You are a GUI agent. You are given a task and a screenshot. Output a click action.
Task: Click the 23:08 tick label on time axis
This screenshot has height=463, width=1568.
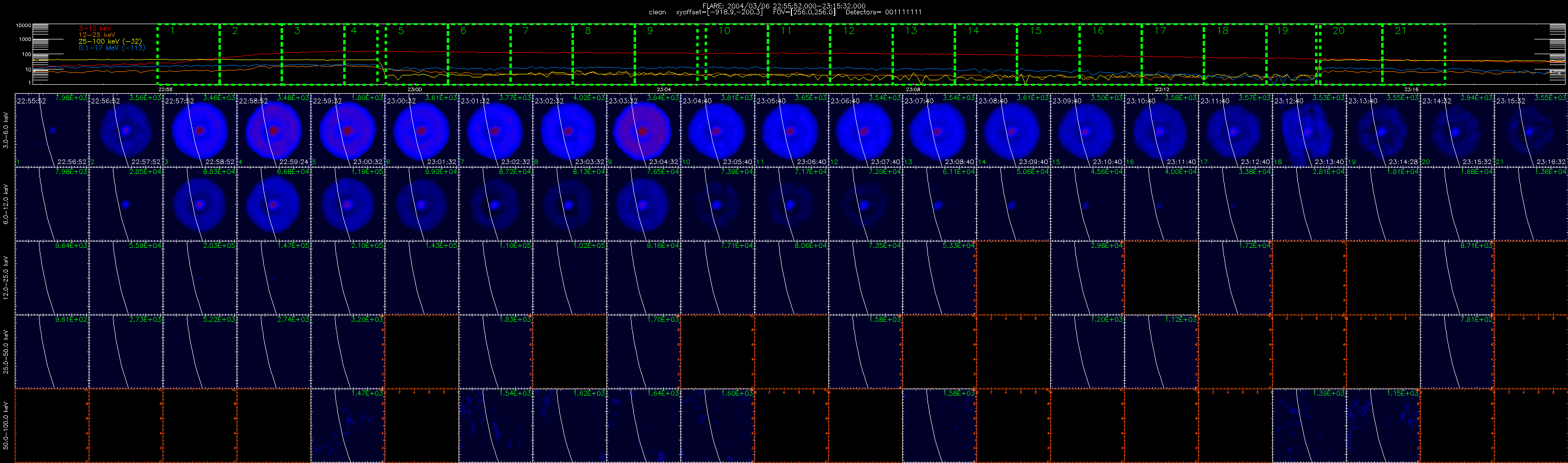click(x=913, y=90)
